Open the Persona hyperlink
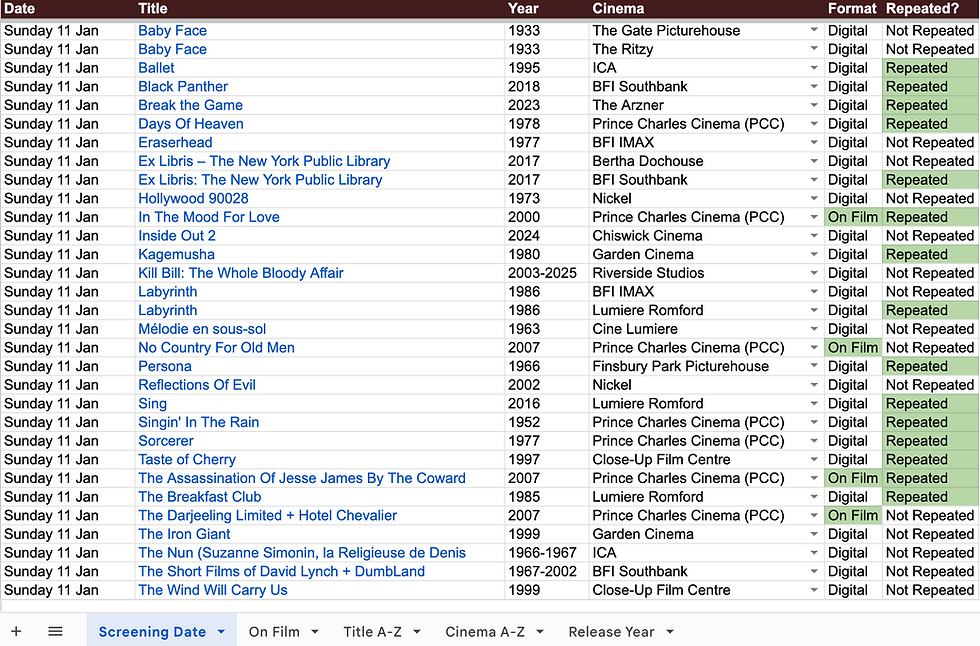This screenshot has height=646, width=980. coord(164,366)
